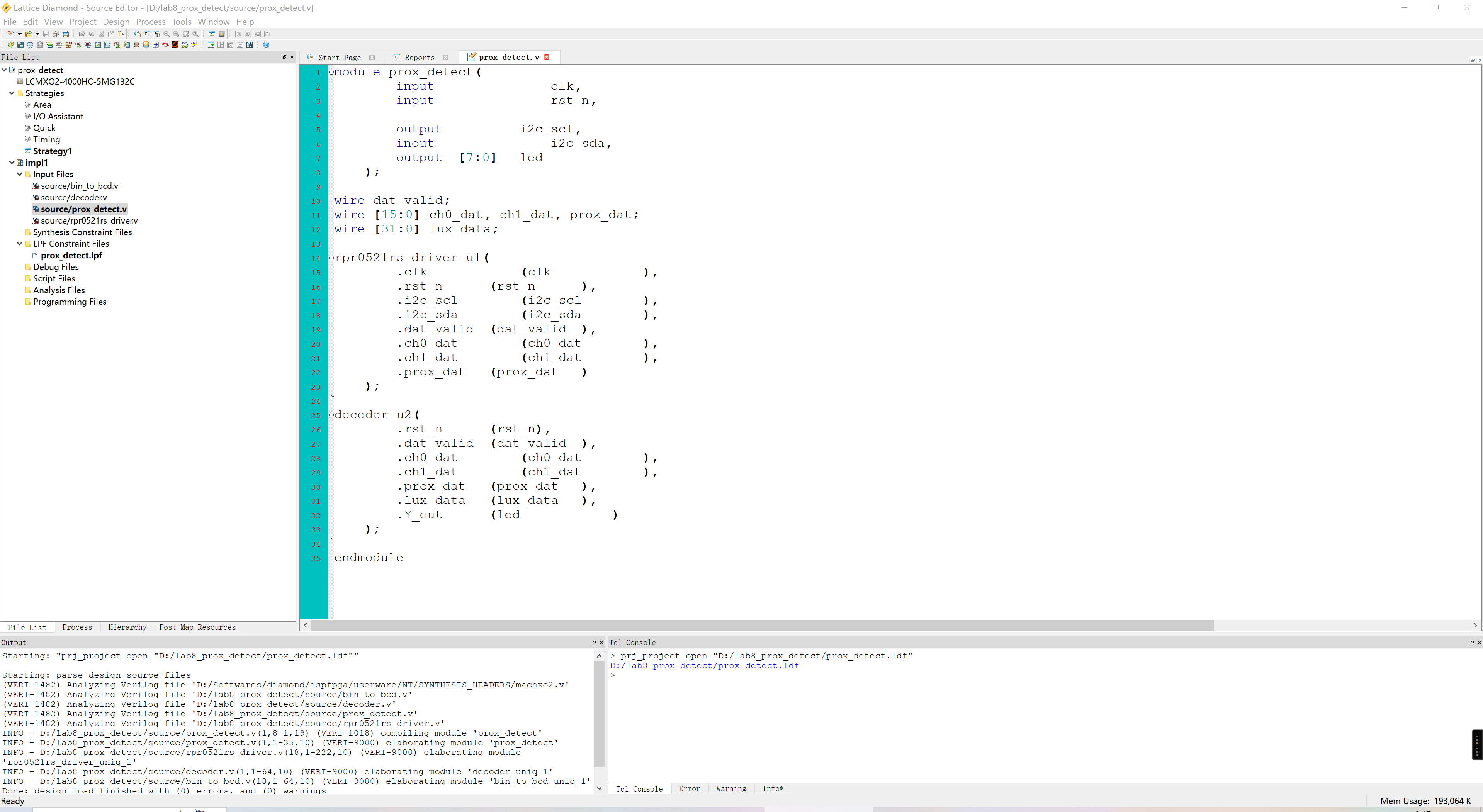The height and width of the screenshot is (812, 1483).
Task: Switch to the Warning output tab
Action: coord(731,788)
